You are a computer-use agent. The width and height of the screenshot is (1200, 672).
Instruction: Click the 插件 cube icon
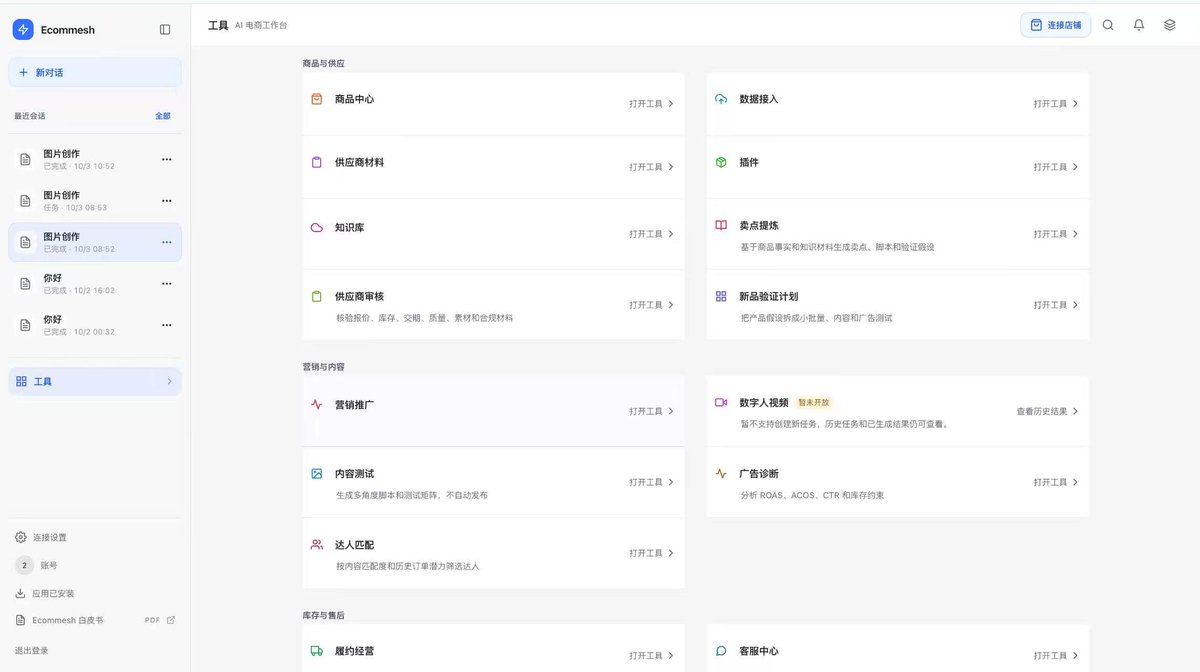(x=721, y=162)
